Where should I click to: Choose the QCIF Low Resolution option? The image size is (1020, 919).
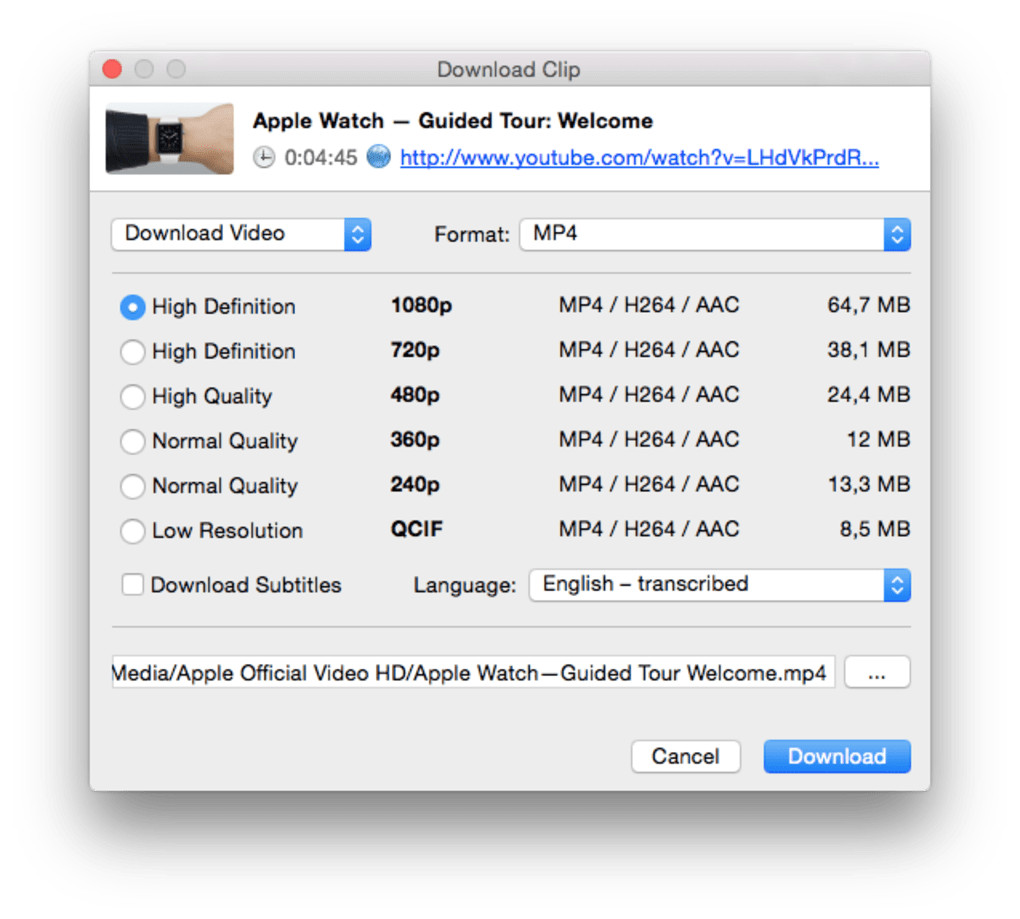(132, 531)
